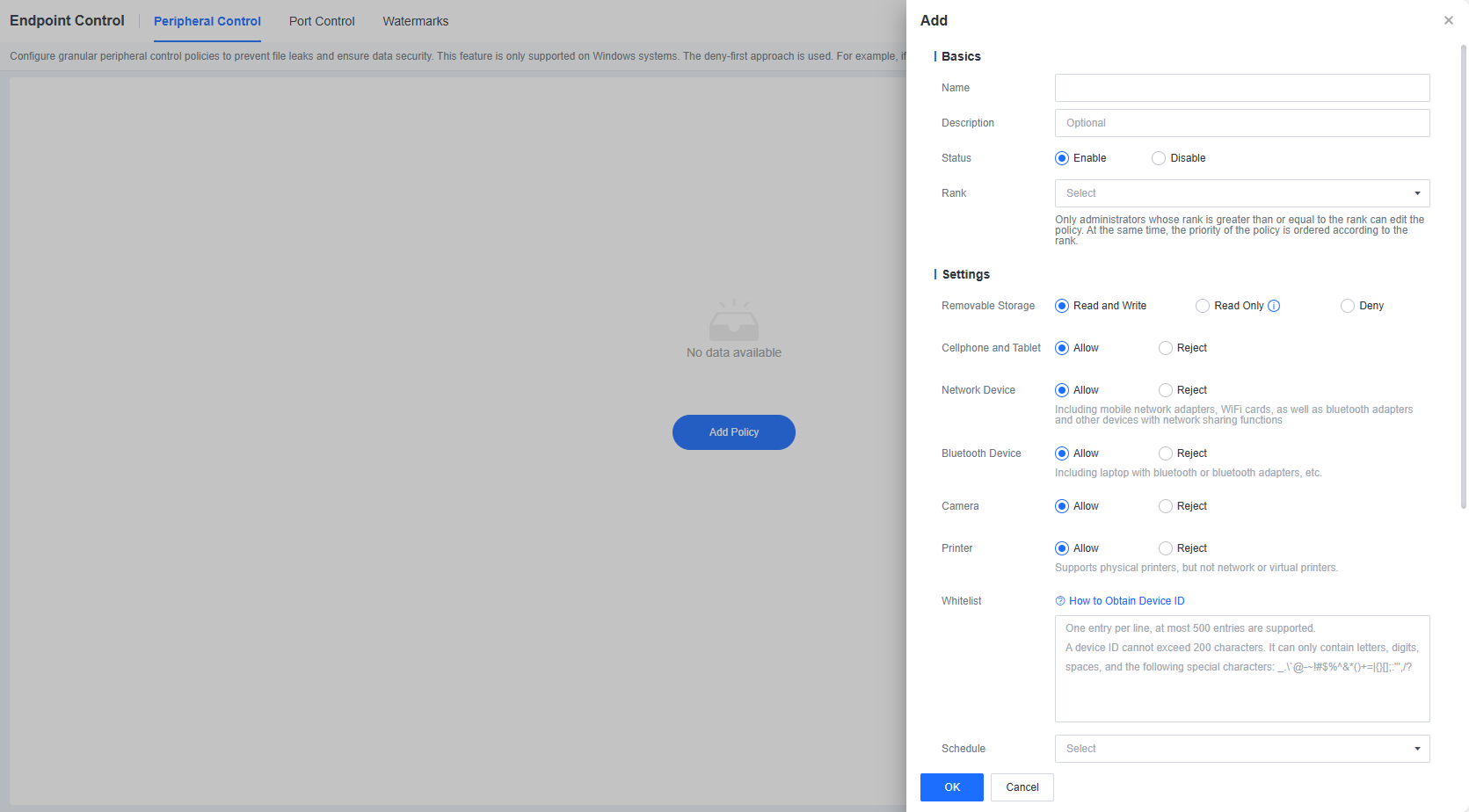
Task: Click the No data available text
Action: [x=734, y=352]
